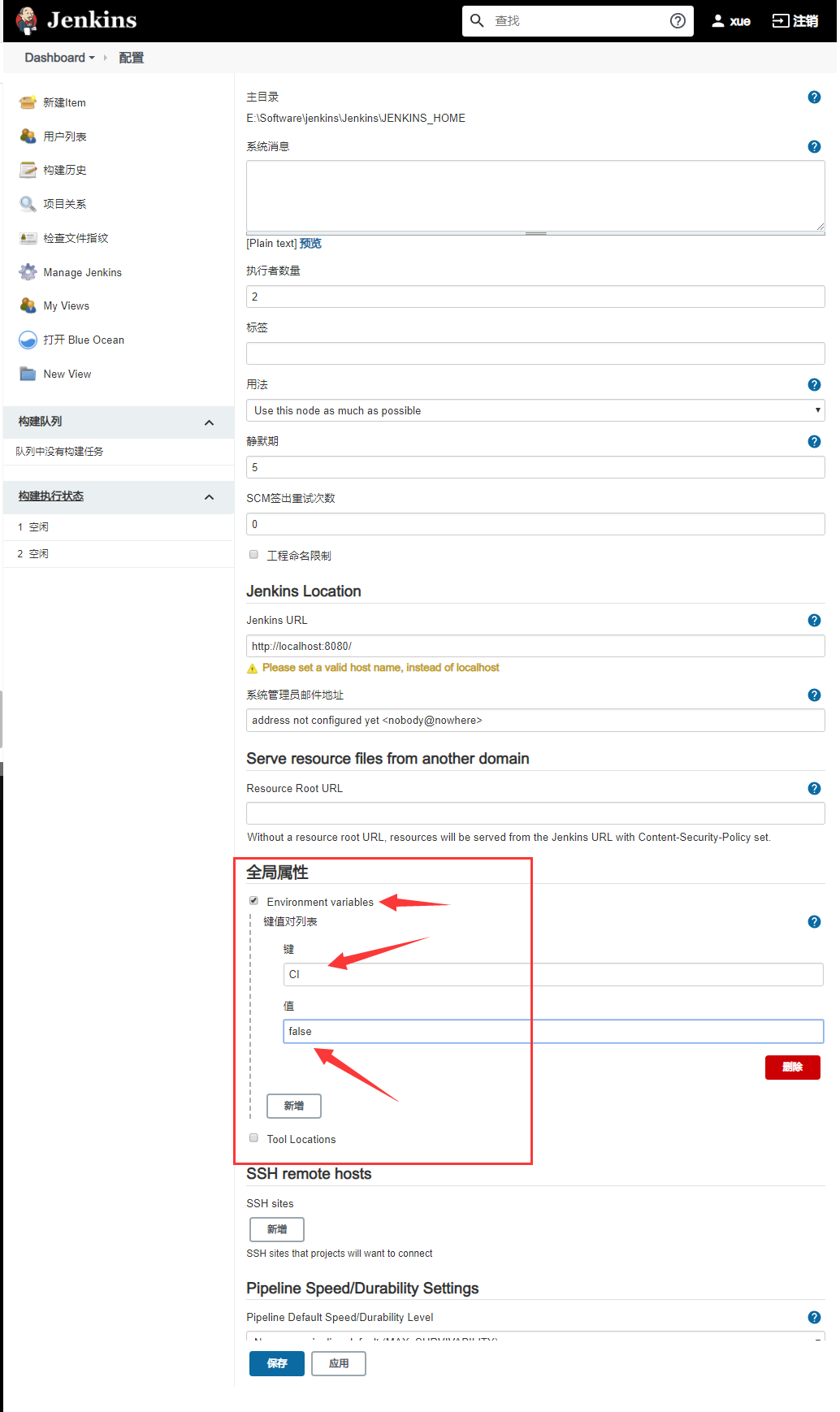
Task: Collapse the 构建队列 panel
Action: pyautogui.click(x=209, y=422)
